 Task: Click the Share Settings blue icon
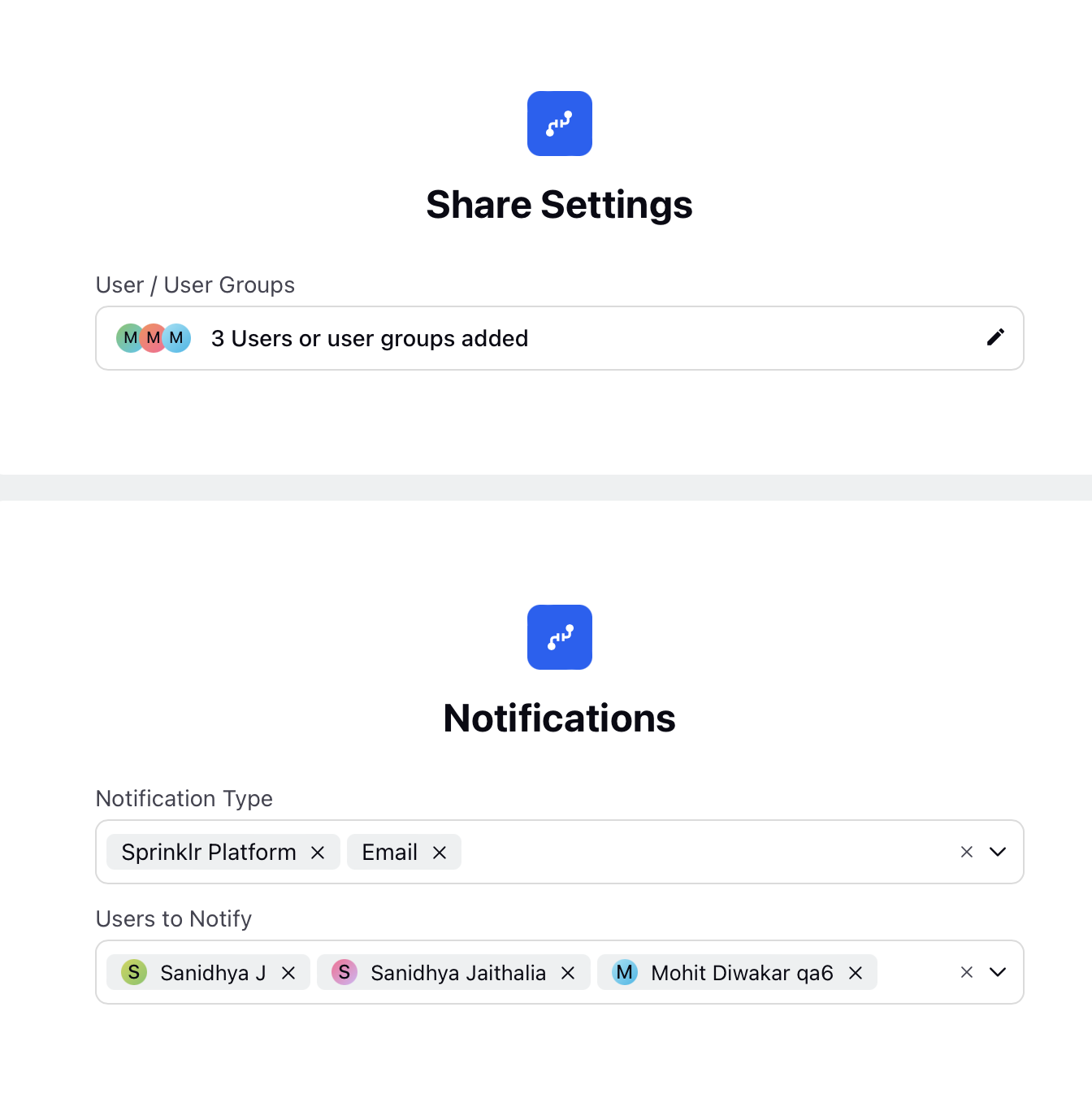coord(560,124)
